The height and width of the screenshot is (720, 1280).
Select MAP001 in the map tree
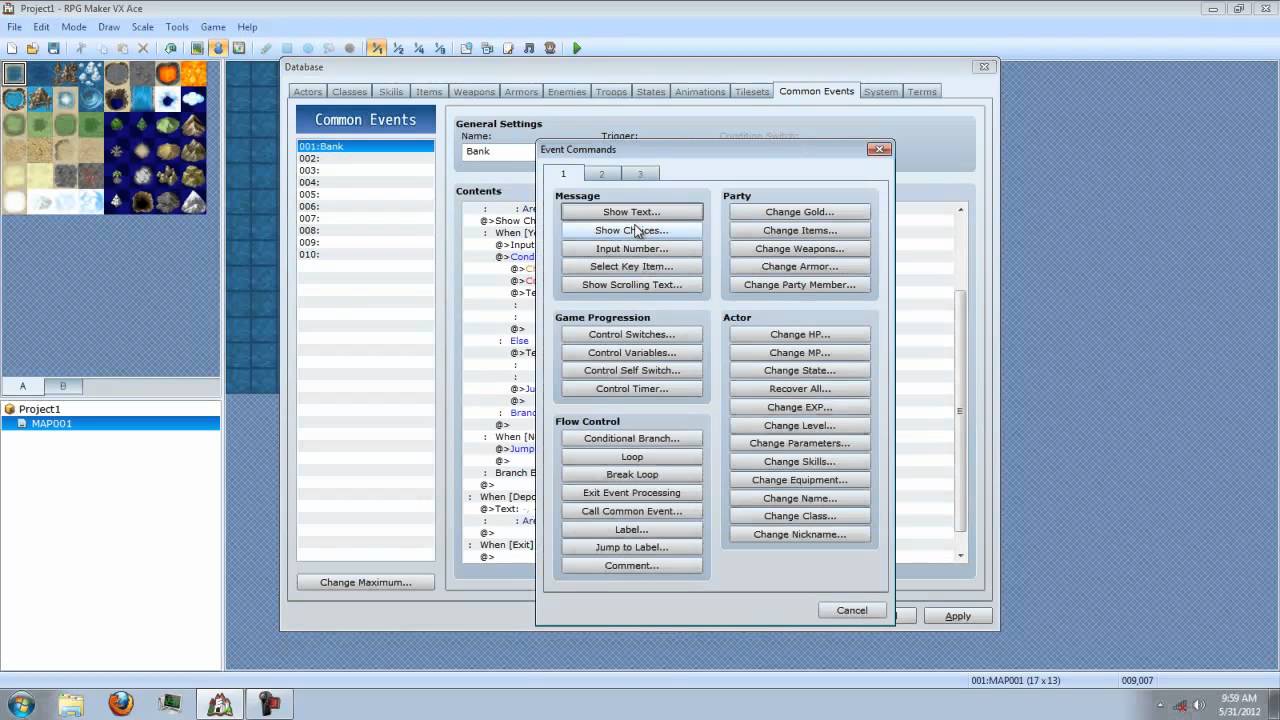(110, 423)
